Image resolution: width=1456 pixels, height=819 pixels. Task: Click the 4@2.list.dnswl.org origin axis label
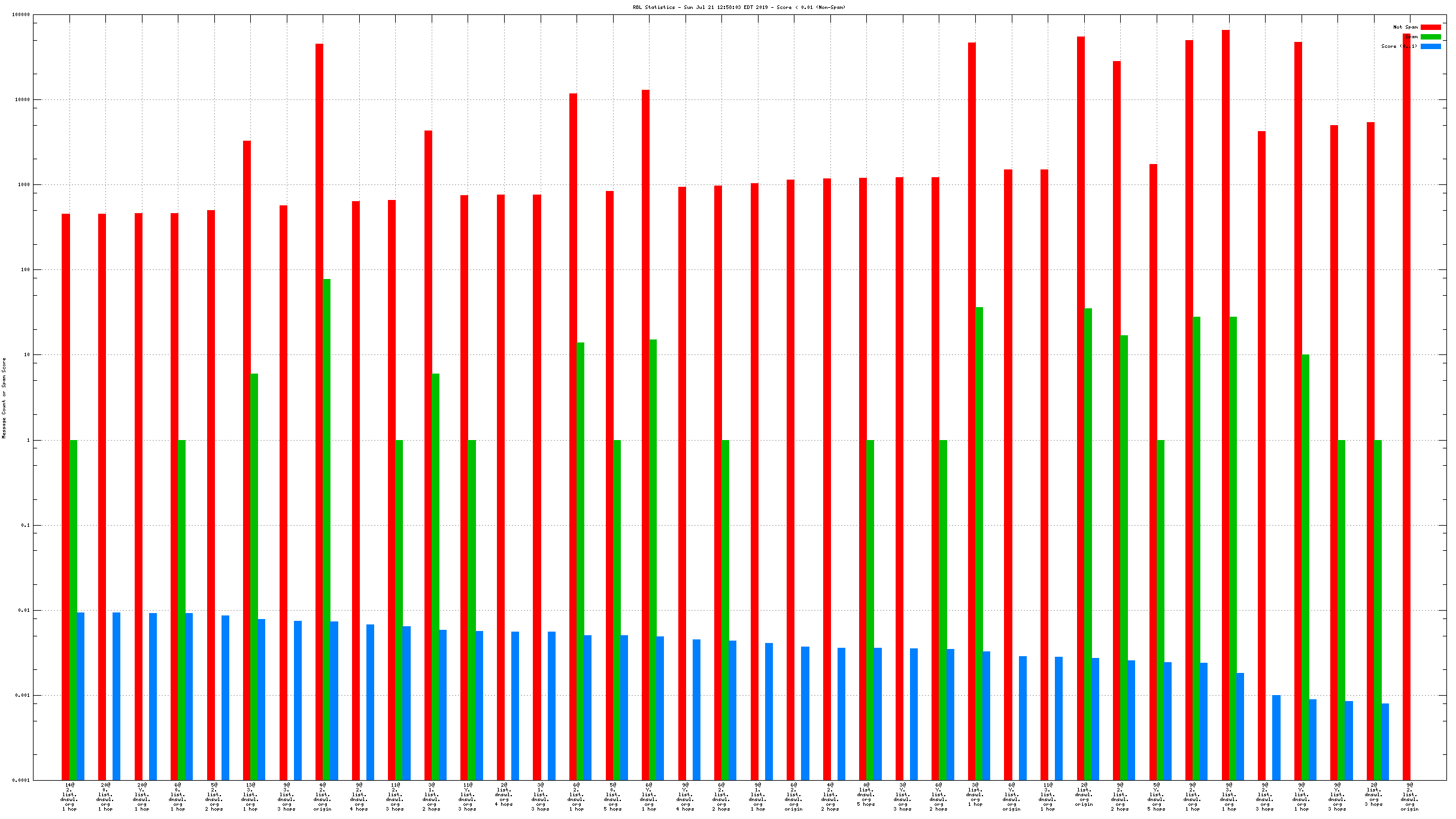323,796
